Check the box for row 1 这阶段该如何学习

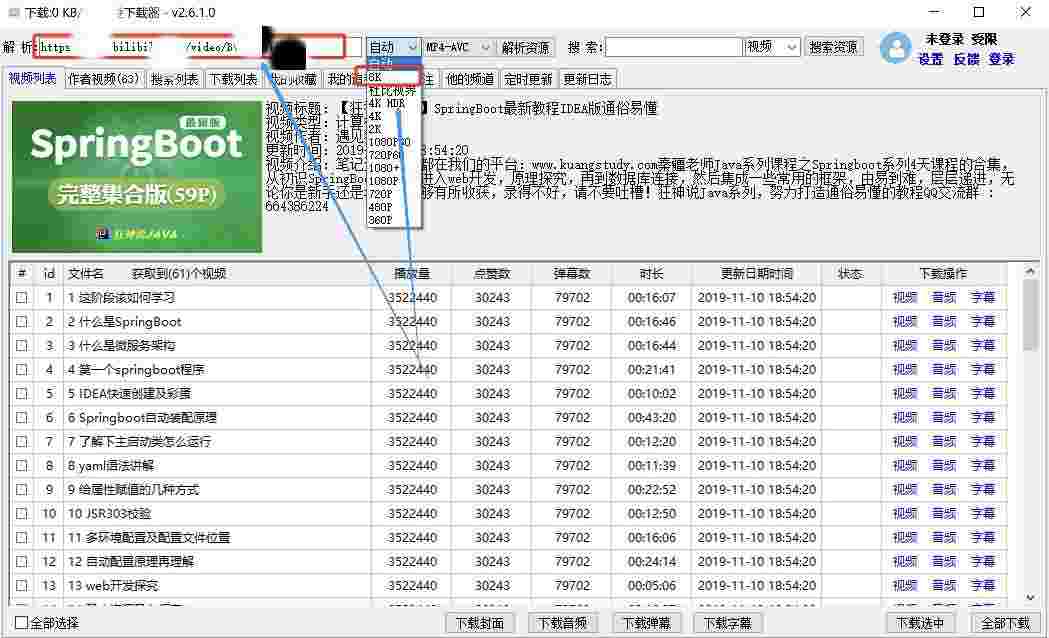click(22, 297)
